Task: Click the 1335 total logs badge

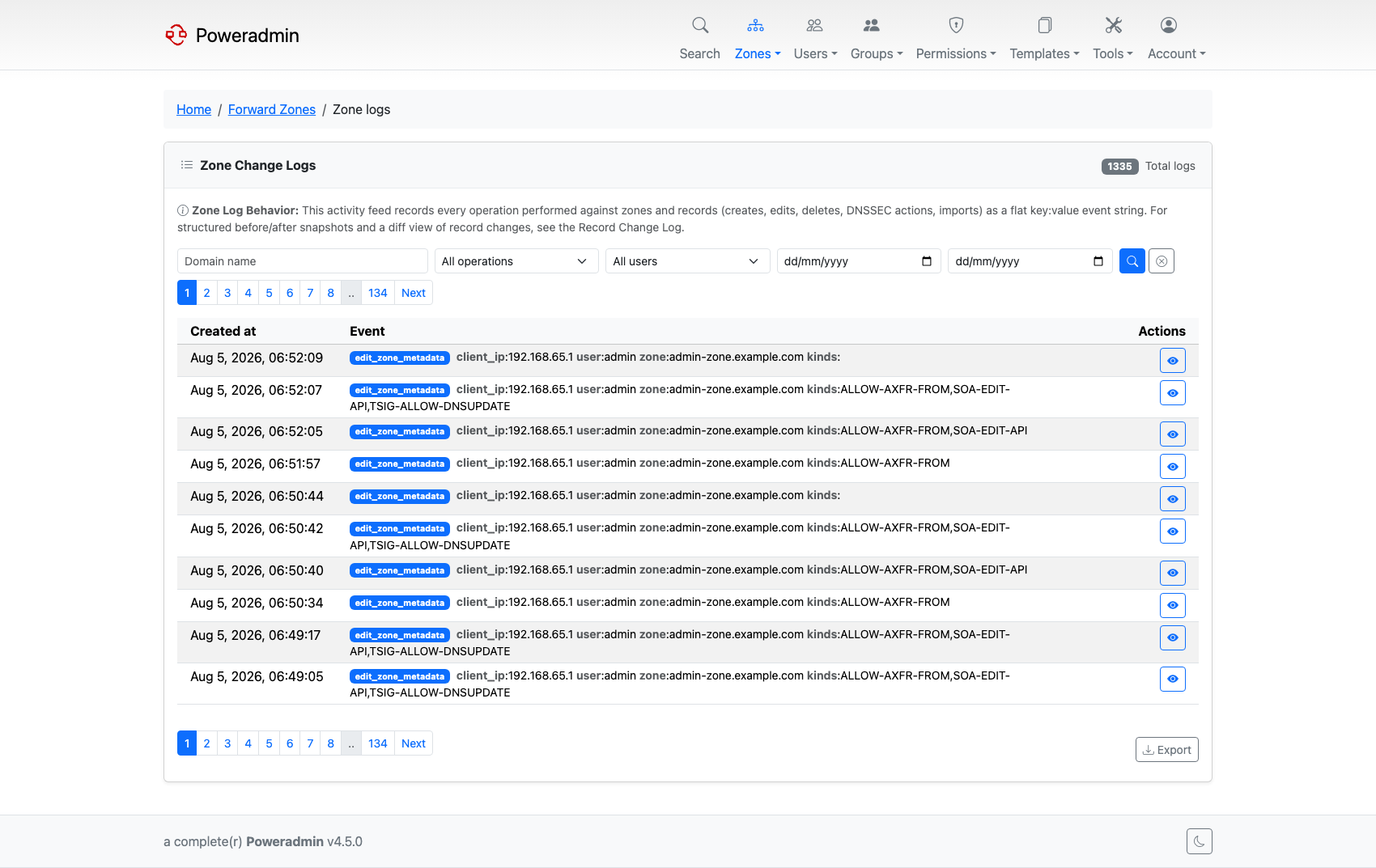Action: coord(1119,166)
